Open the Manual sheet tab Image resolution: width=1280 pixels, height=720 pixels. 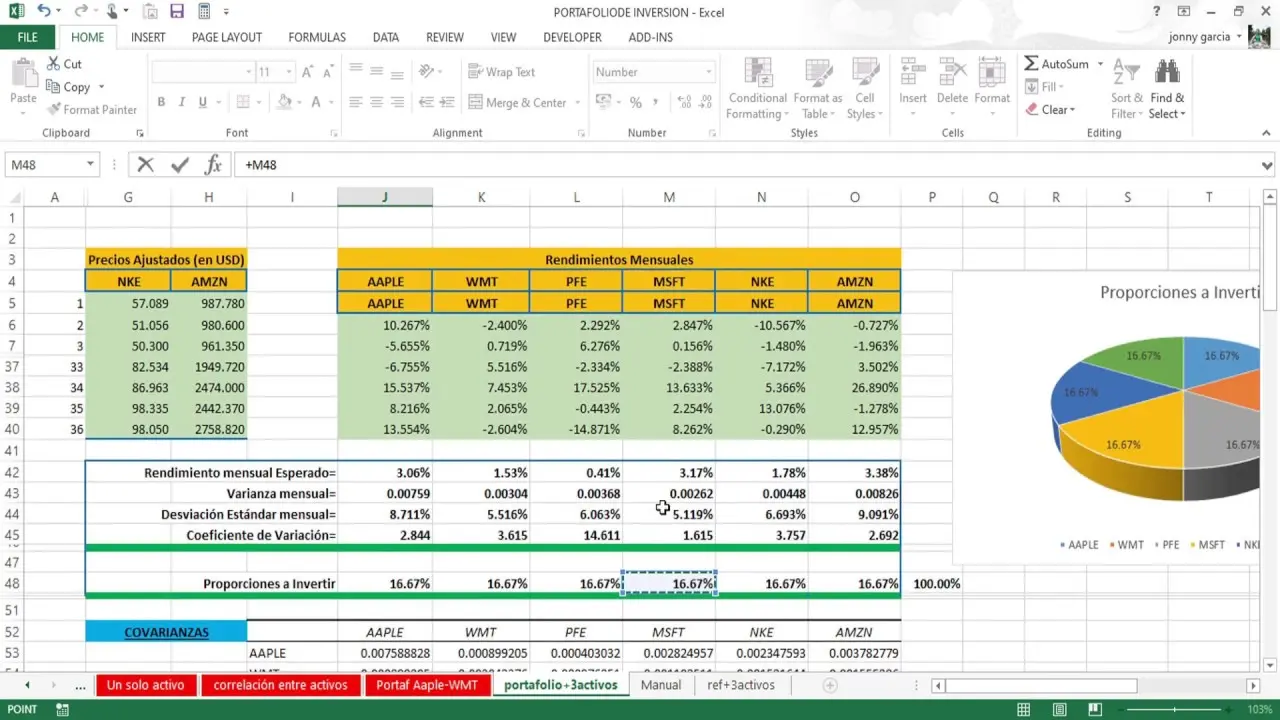[x=661, y=685]
